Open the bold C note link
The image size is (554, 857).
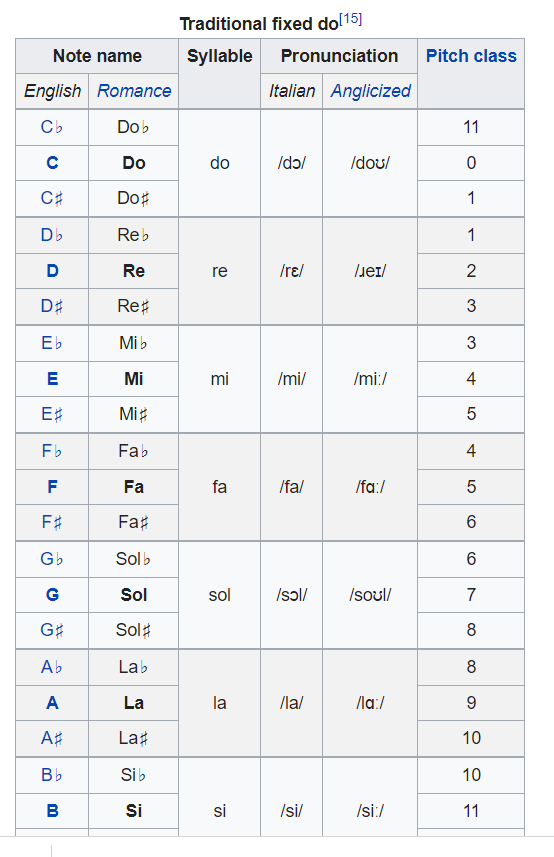[x=52, y=163]
